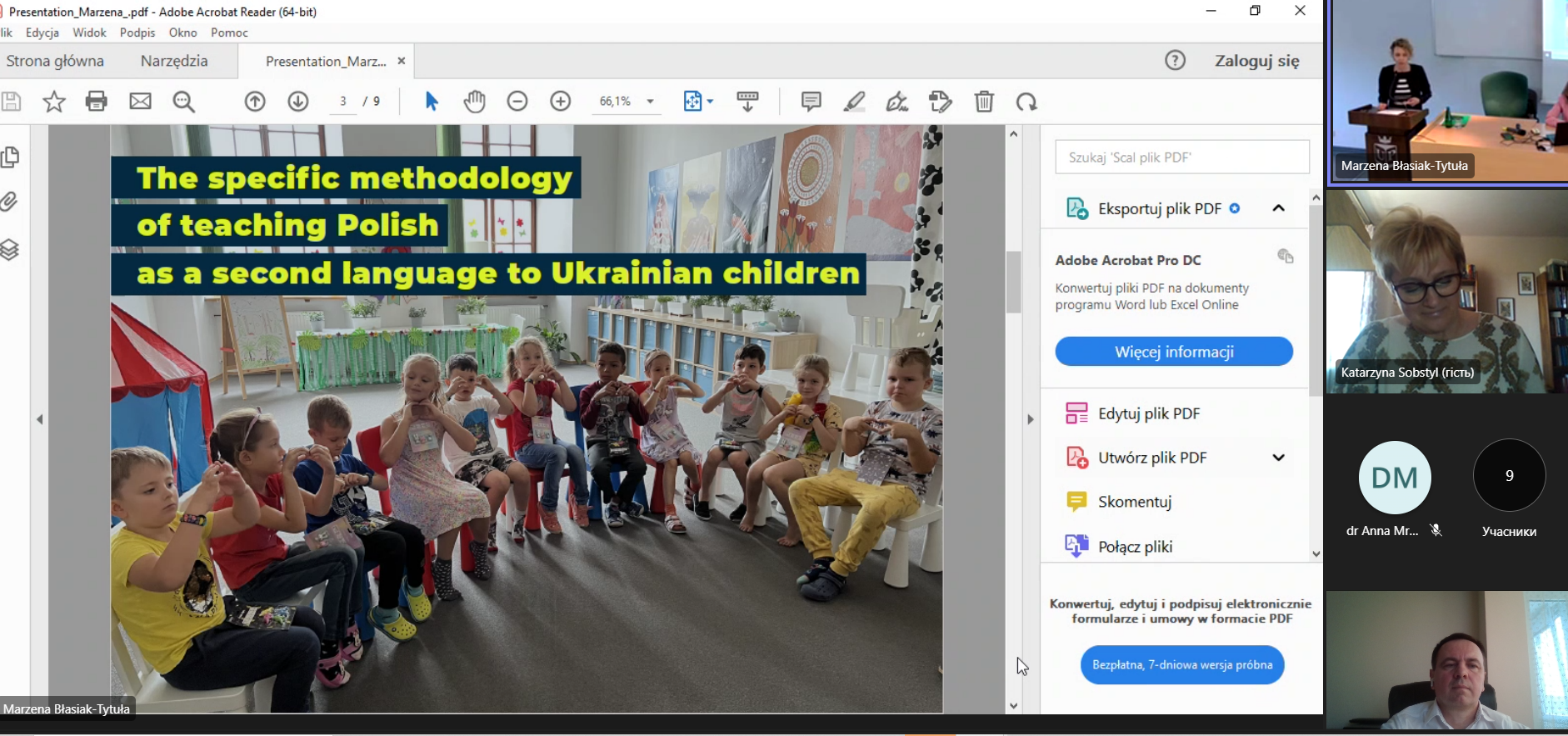Add a sticky note comment
The image size is (1568, 736).
tap(811, 102)
